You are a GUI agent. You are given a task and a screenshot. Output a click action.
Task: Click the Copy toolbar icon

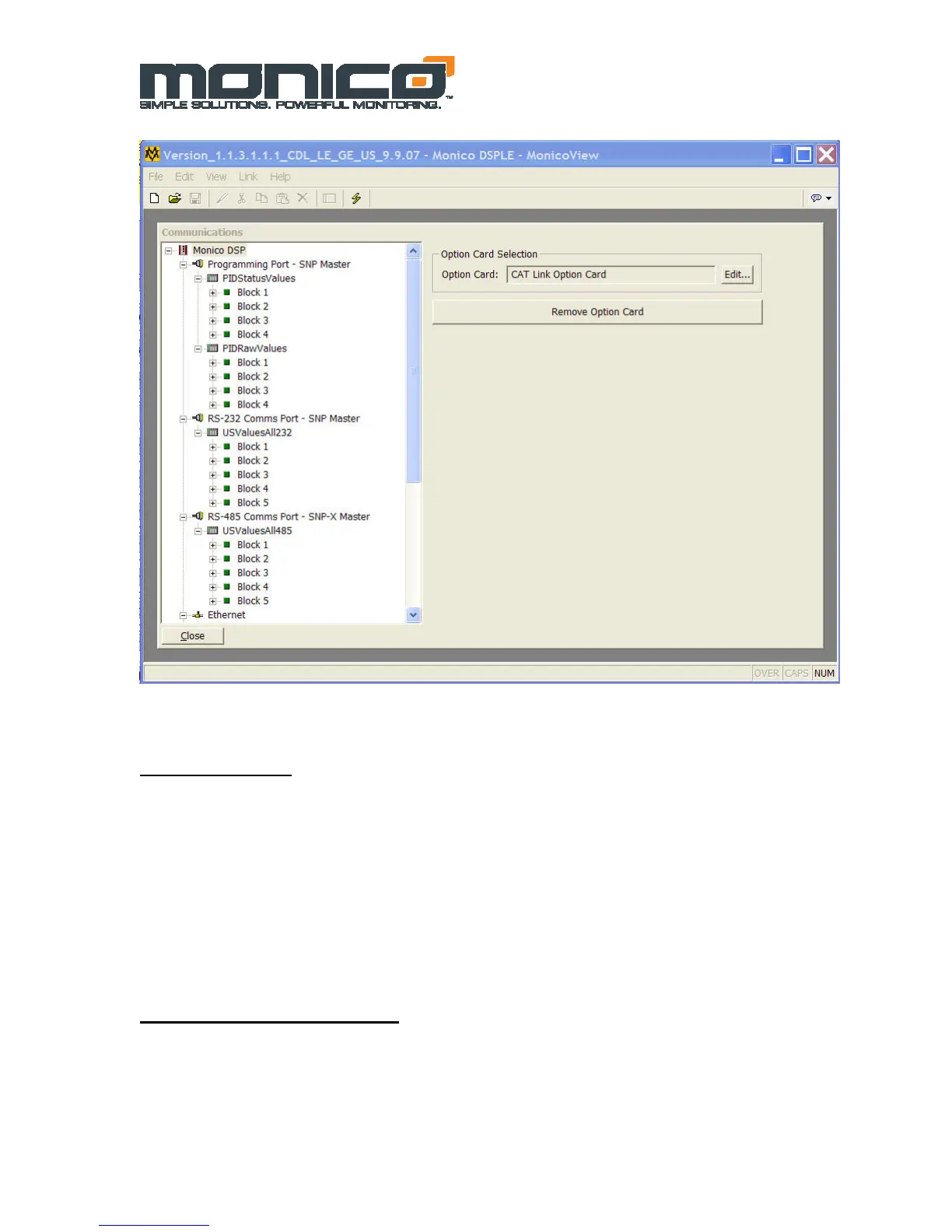pos(262,198)
